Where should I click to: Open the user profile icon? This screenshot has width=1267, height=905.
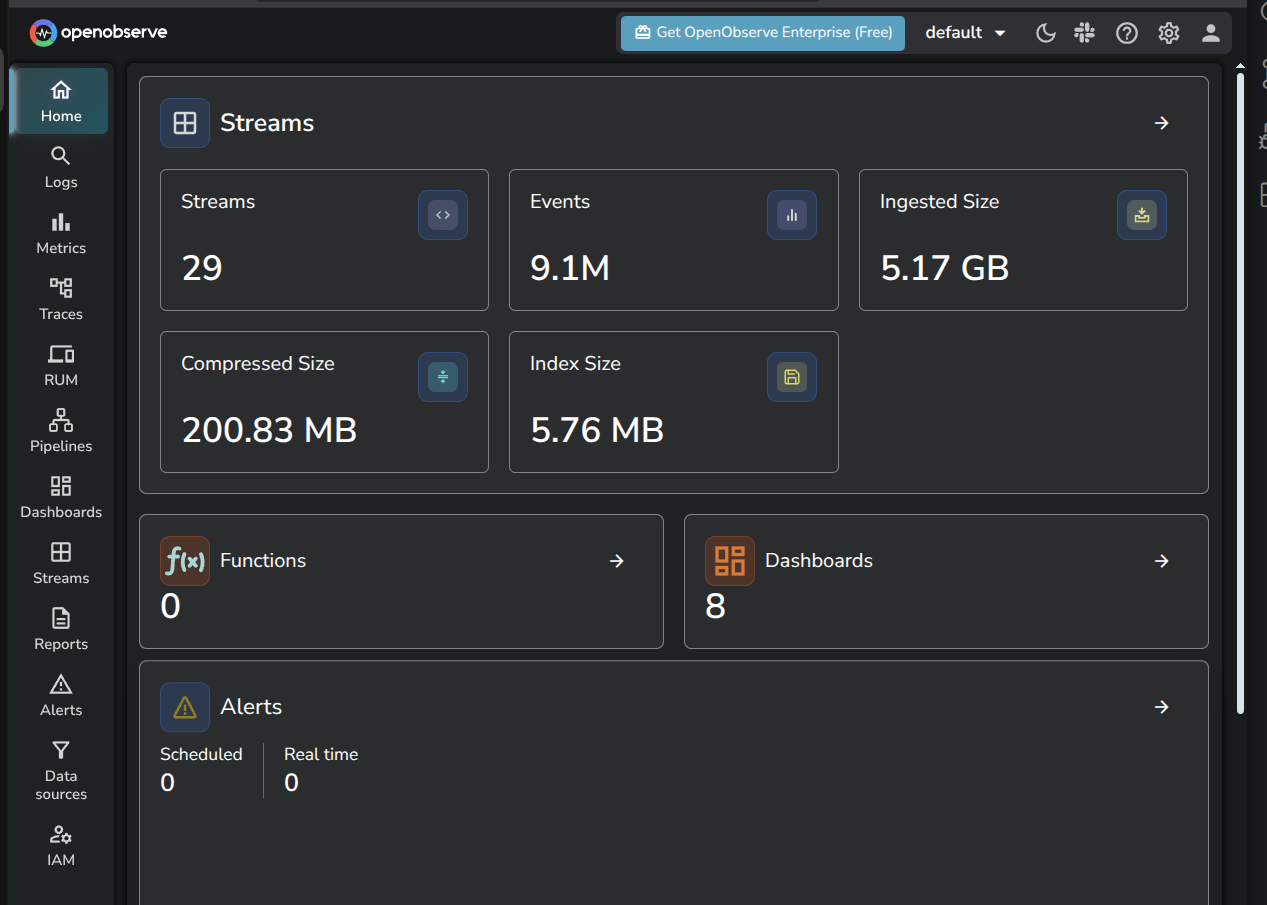coord(1211,33)
